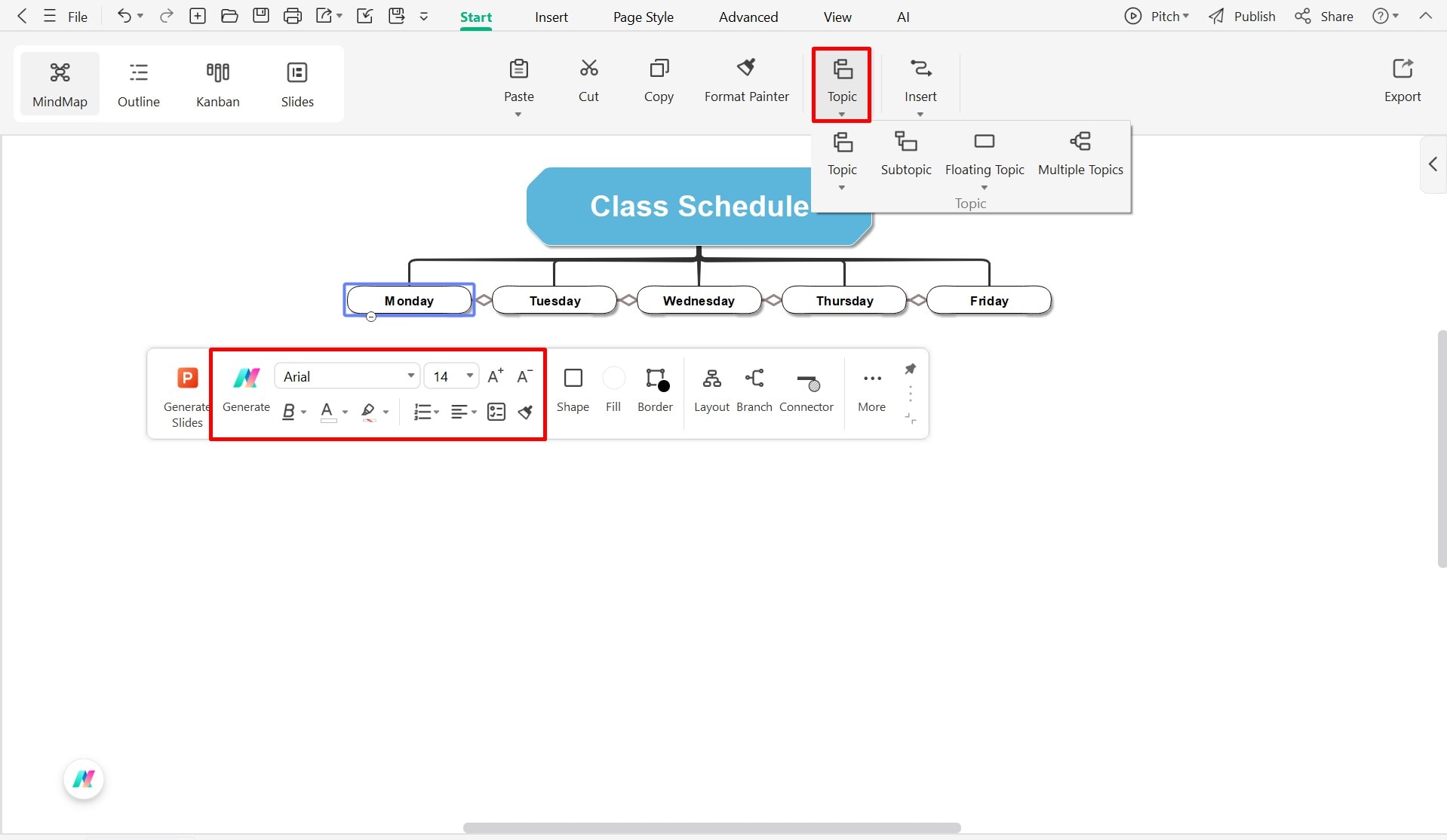Undo the last action
Screen dimensions: 1447x840
[124, 16]
